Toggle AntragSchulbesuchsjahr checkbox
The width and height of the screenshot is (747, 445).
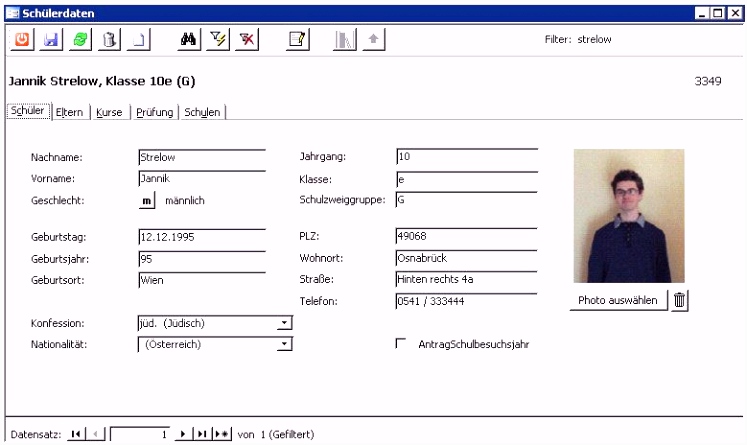(401, 344)
